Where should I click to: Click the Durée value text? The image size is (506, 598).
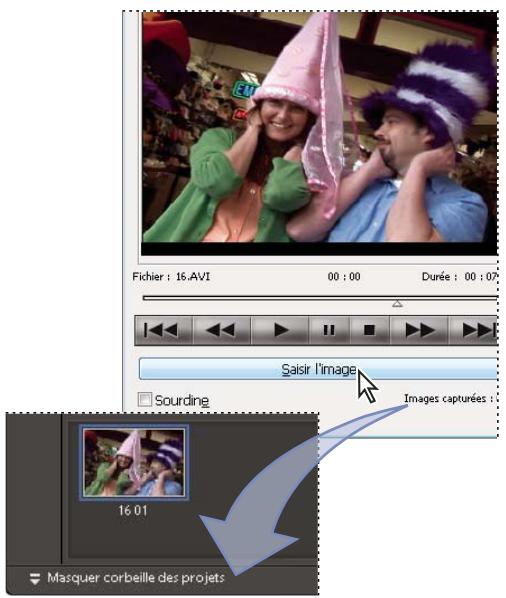click(x=481, y=276)
